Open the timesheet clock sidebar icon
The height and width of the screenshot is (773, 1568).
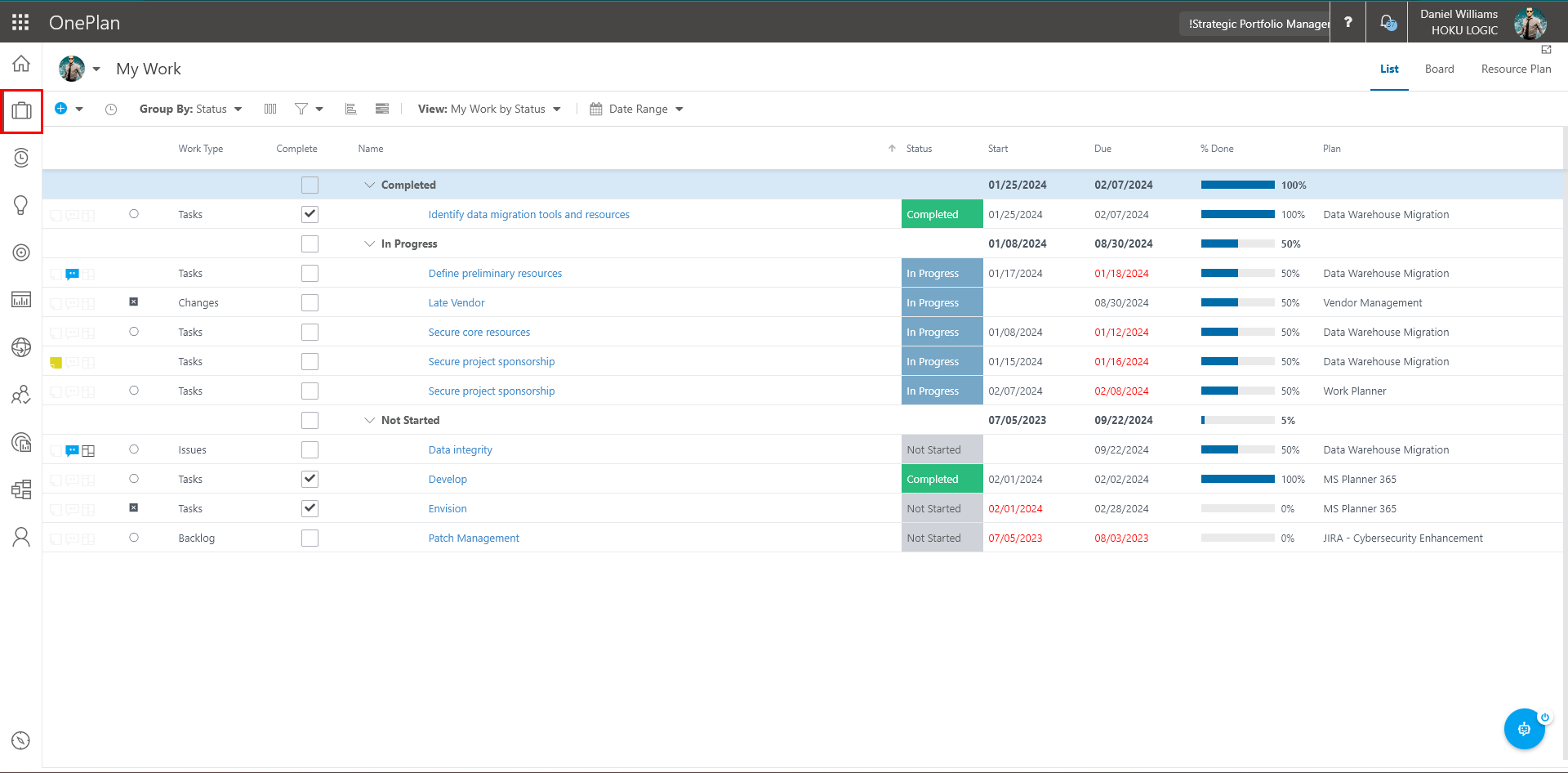click(21, 158)
